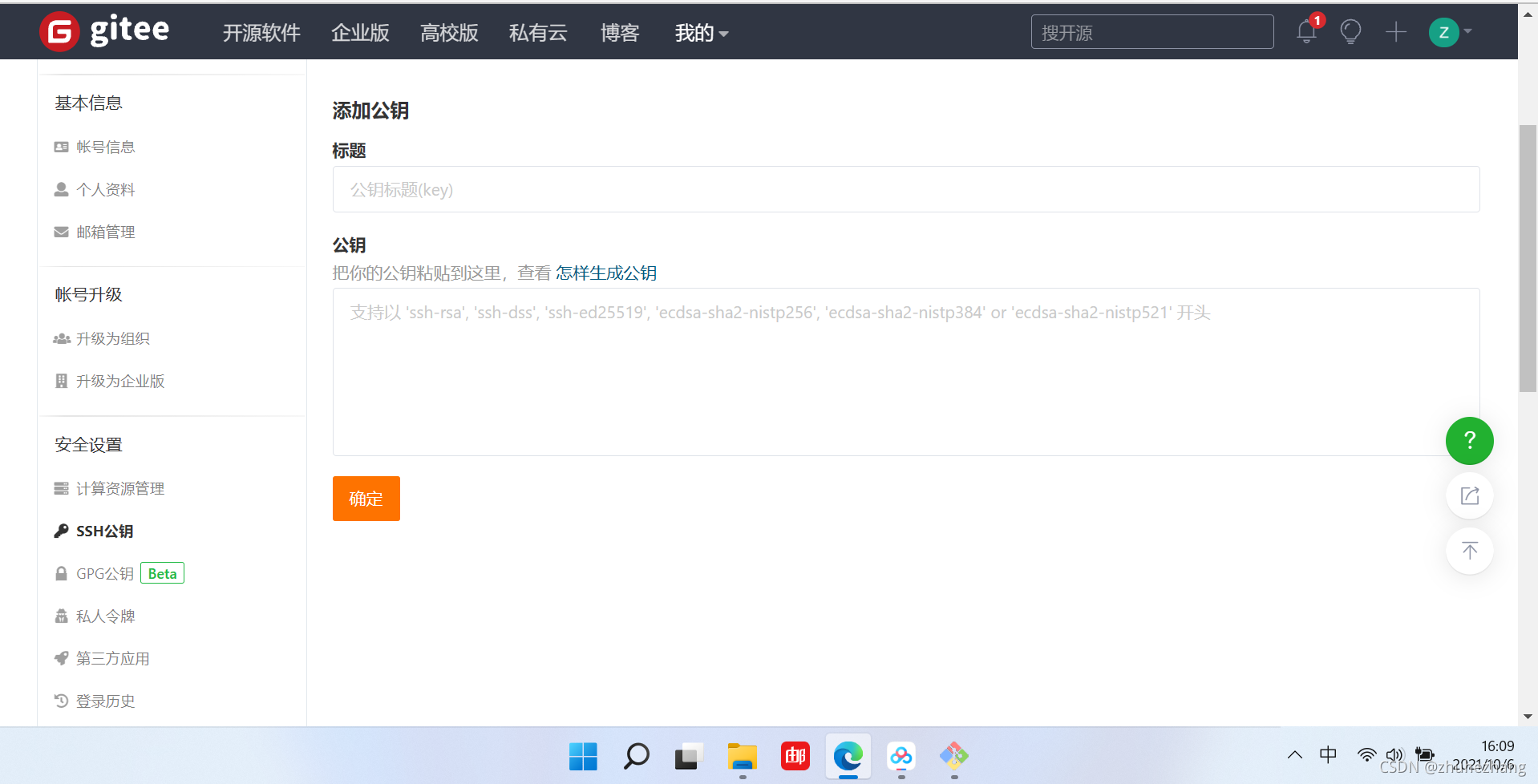This screenshot has width=1538, height=784.
Task: Open the 私人令牌 sidebar entry
Action: (104, 615)
